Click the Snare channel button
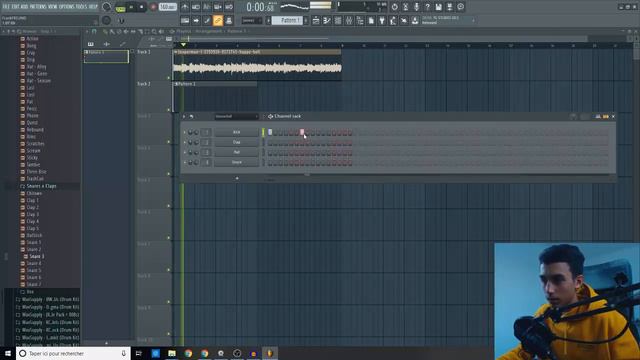640x360 pixels. [237, 162]
